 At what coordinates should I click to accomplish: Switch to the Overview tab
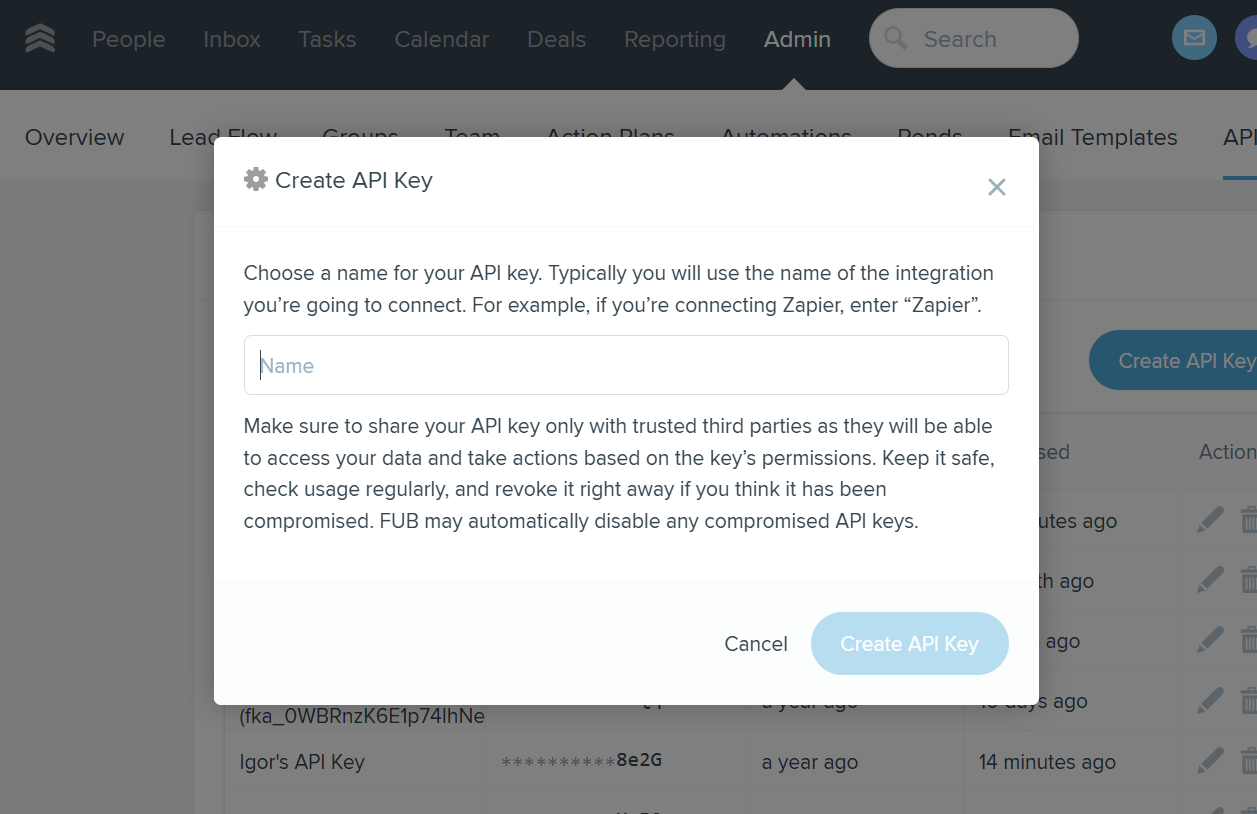click(75, 137)
